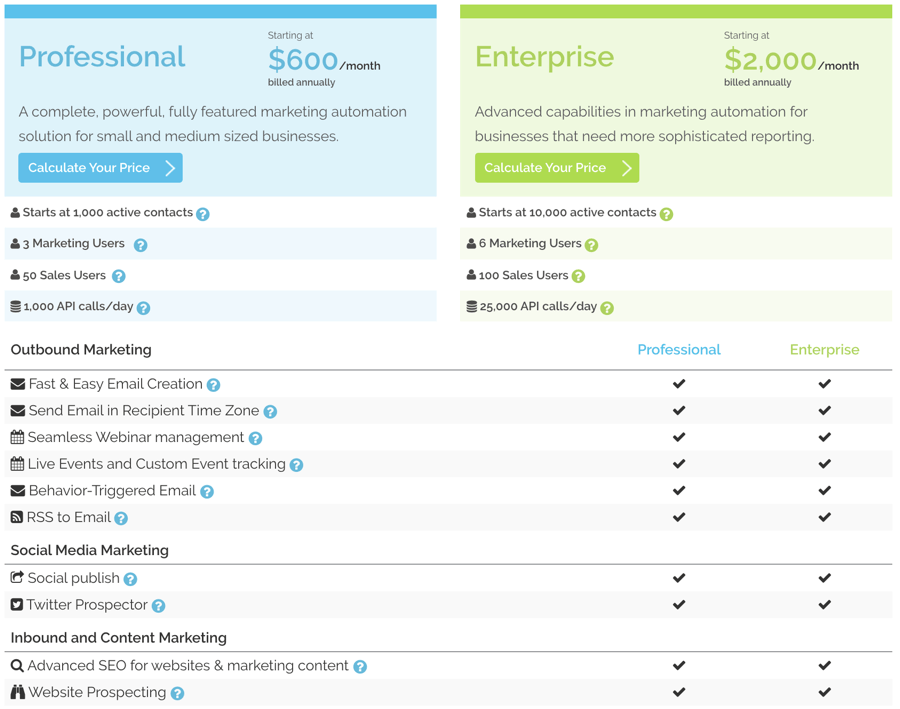
Task: Select the Enterprise column header
Action: coord(824,350)
